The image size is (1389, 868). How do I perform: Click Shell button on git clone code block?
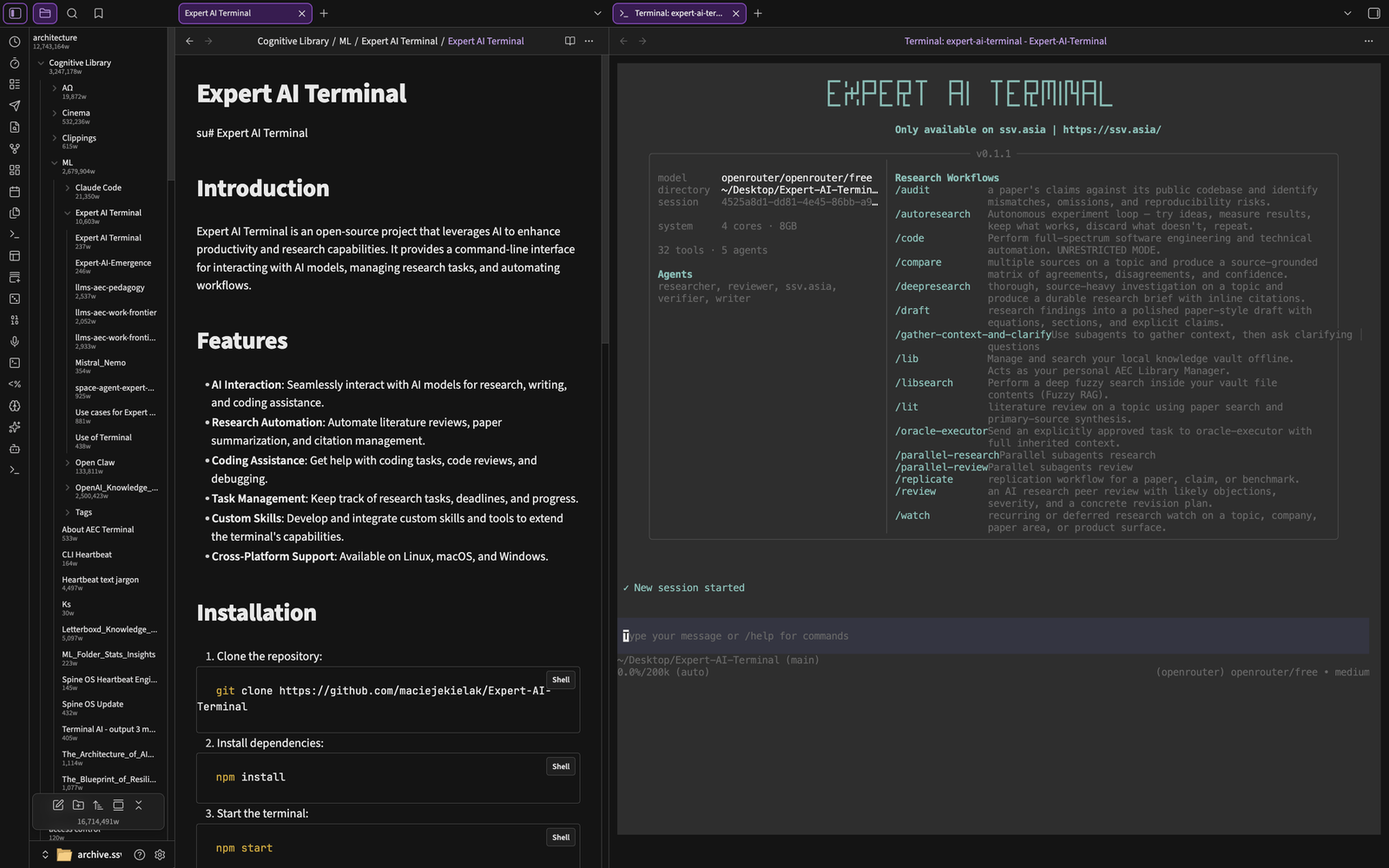[561, 680]
